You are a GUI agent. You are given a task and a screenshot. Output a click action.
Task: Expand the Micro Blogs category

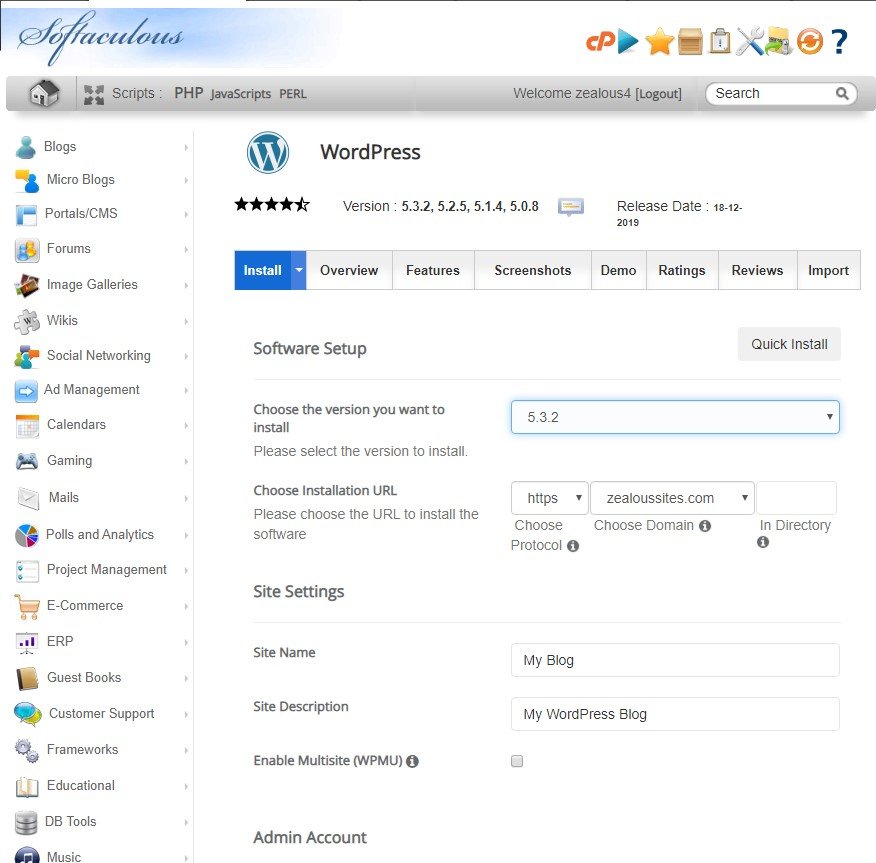pos(186,180)
